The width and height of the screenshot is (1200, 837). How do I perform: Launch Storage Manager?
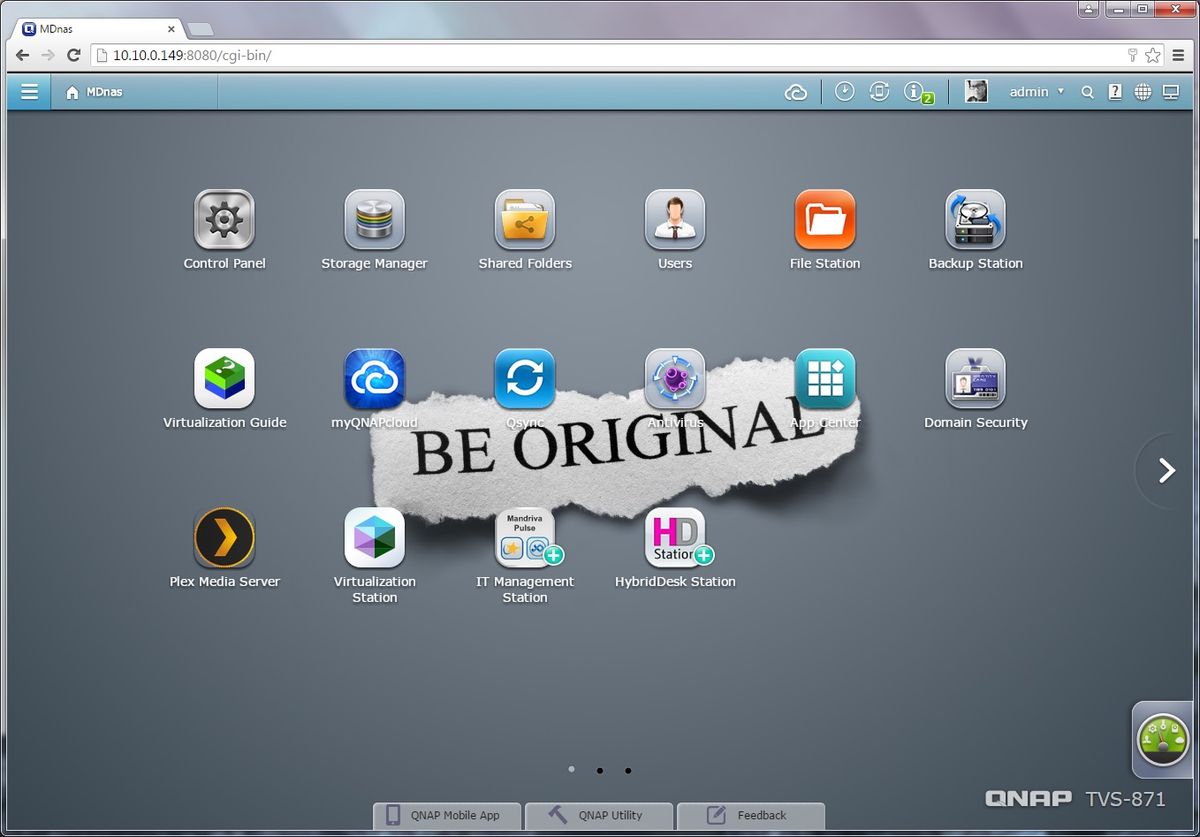tap(374, 220)
